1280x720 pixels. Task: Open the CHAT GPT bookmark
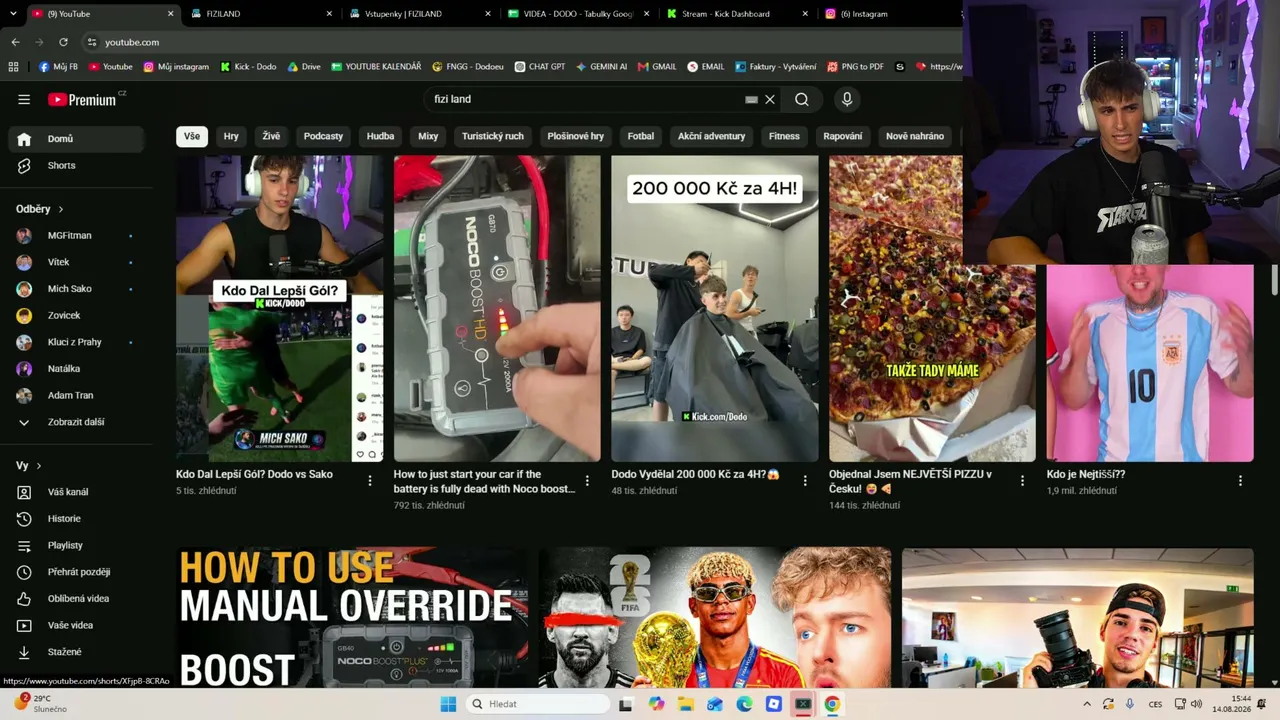(540, 67)
